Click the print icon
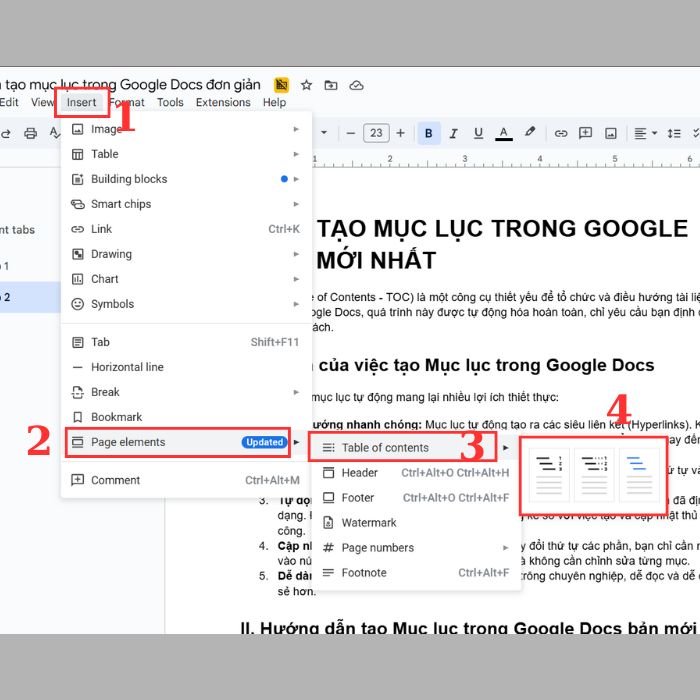The height and width of the screenshot is (700, 700). [30, 133]
